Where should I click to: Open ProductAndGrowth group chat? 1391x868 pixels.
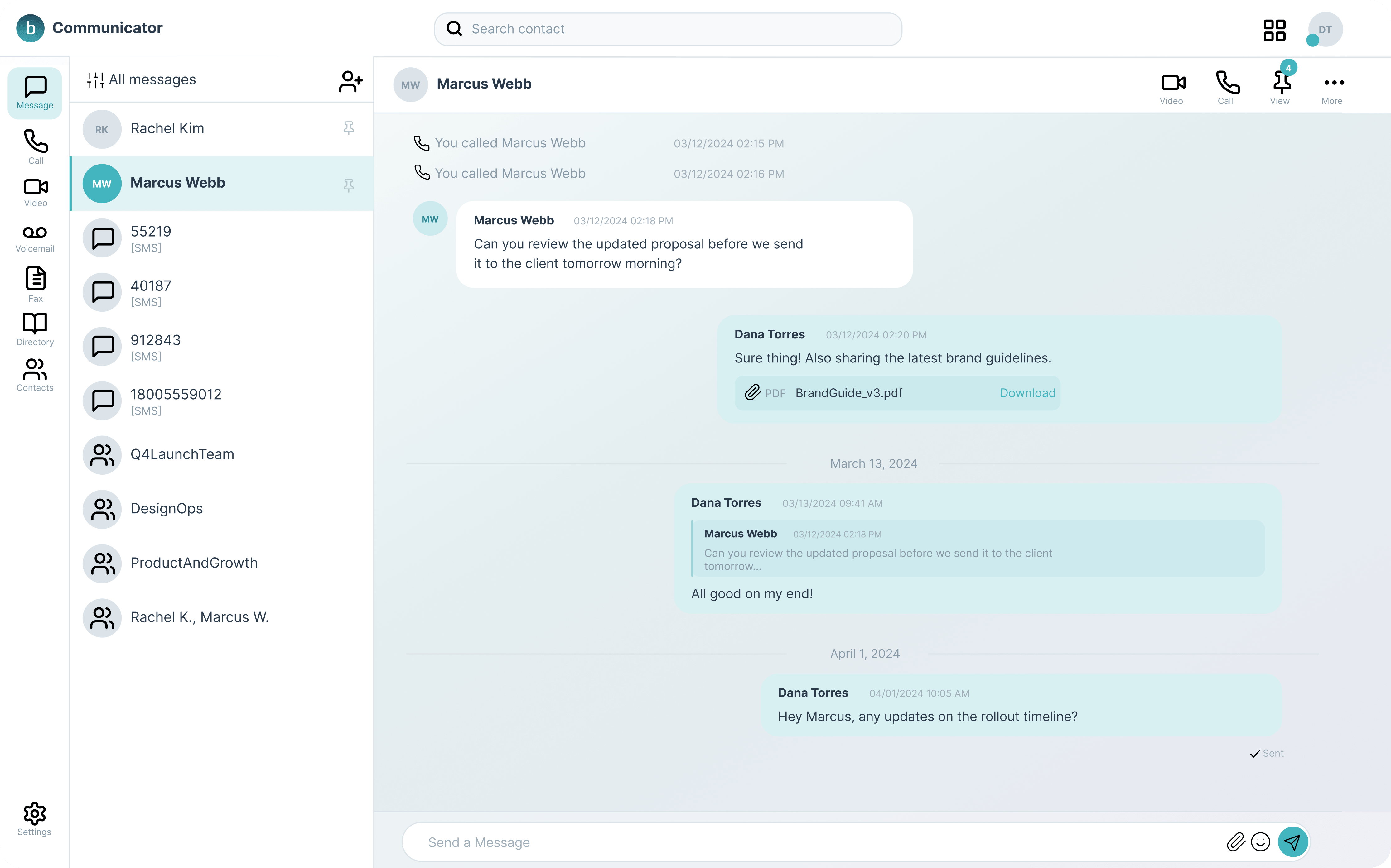tap(222, 564)
